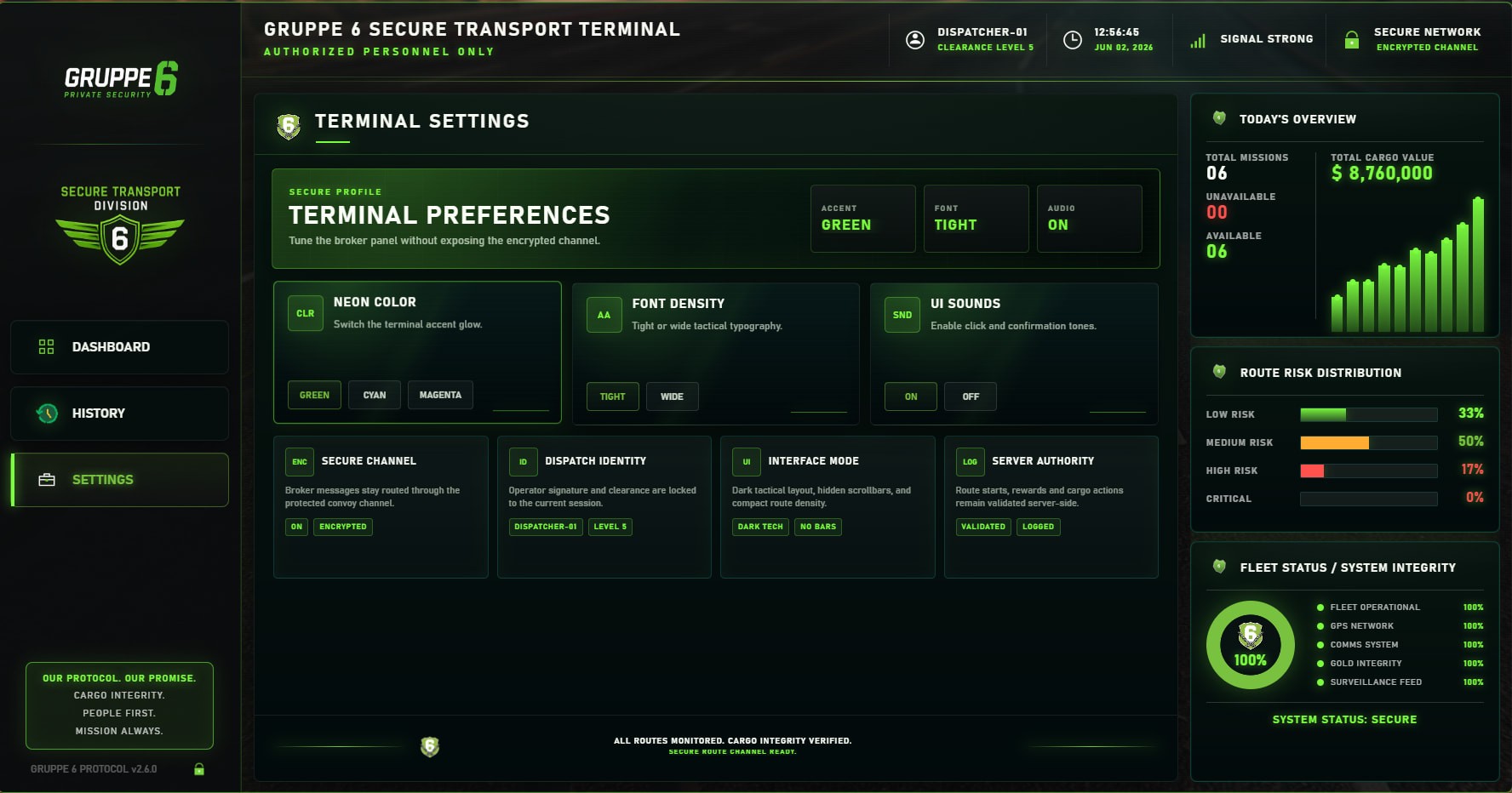Click the Surveillance Feed status row
The height and width of the screenshot is (793, 1512).
click(1400, 682)
